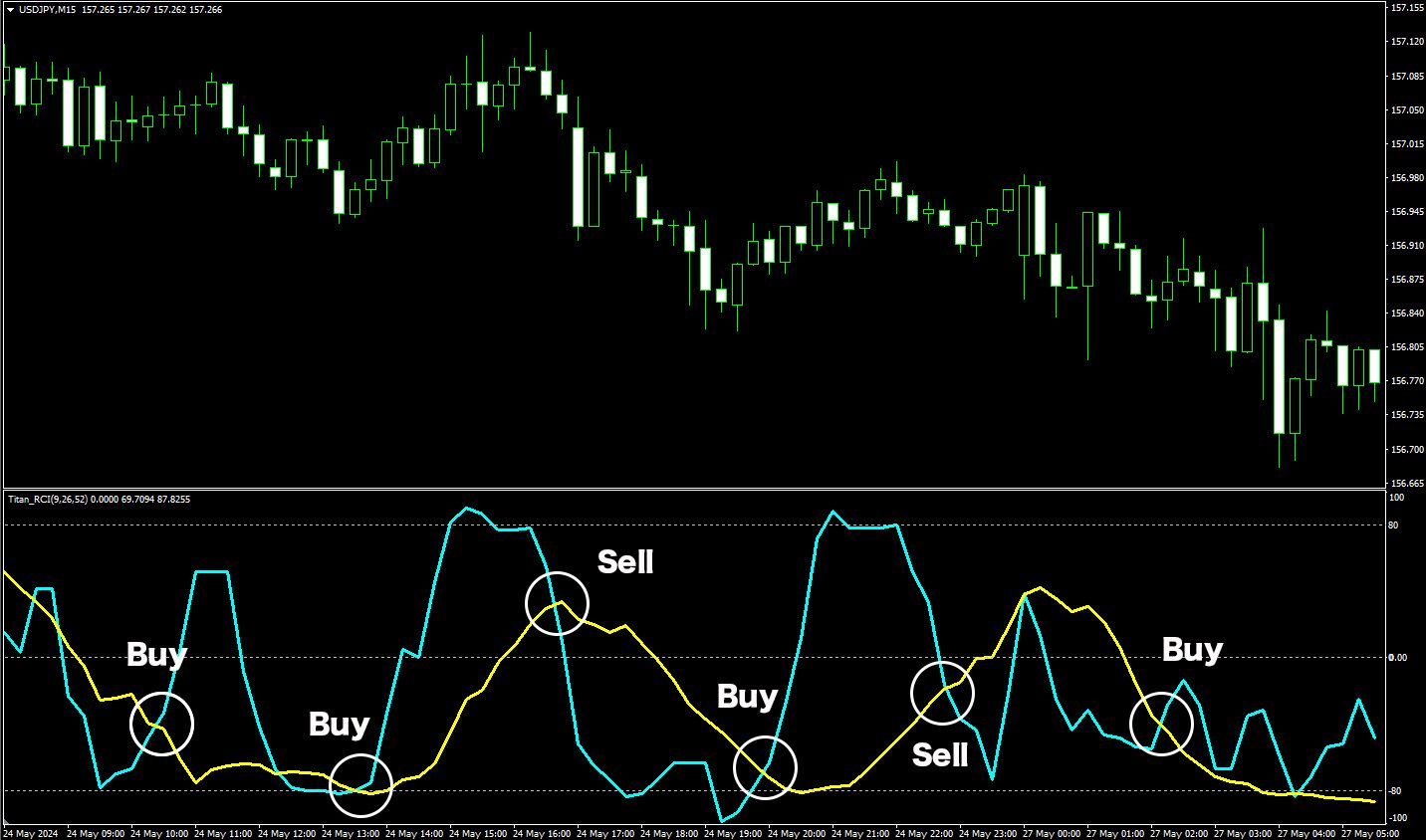The width and height of the screenshot is (1426, 840).
Task: Click the circle marker near 27 May 01:00
Action: pyautogui.click(x=1161, y=725)
